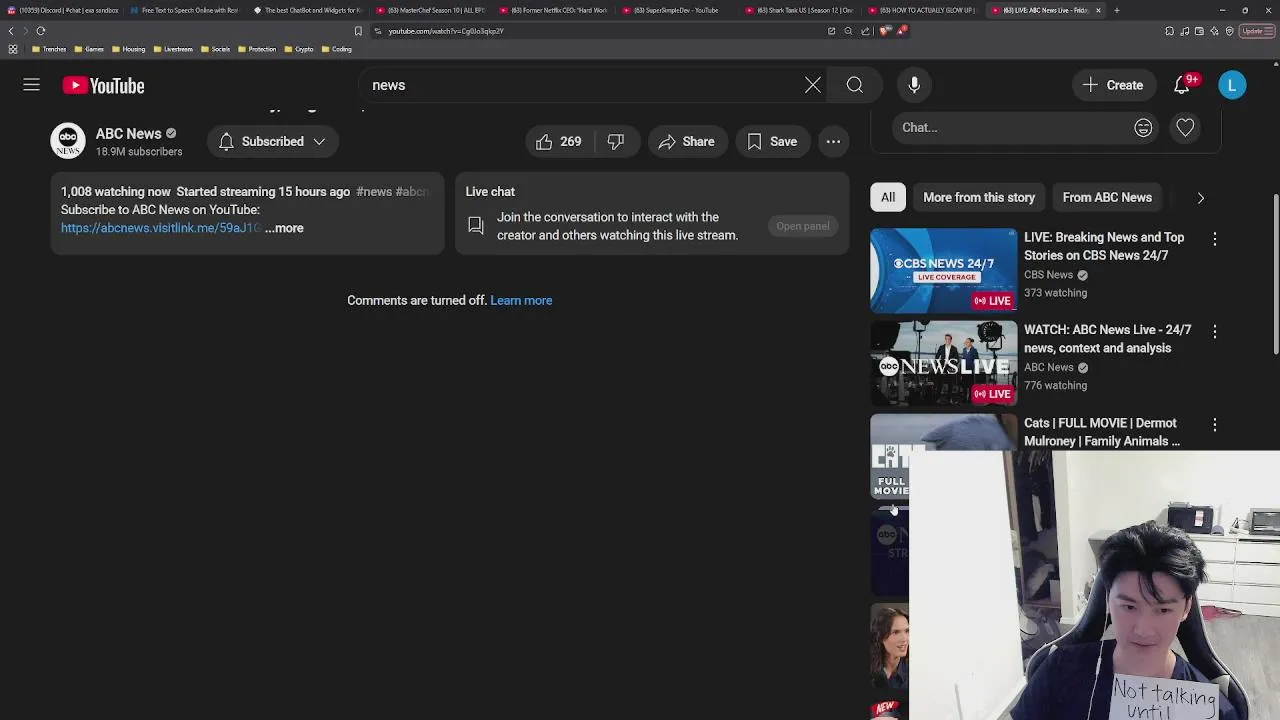The height and width of the screenshot is (720, 1280).
Task: Send a heart reaction in chat
Action: point(1185,128)
